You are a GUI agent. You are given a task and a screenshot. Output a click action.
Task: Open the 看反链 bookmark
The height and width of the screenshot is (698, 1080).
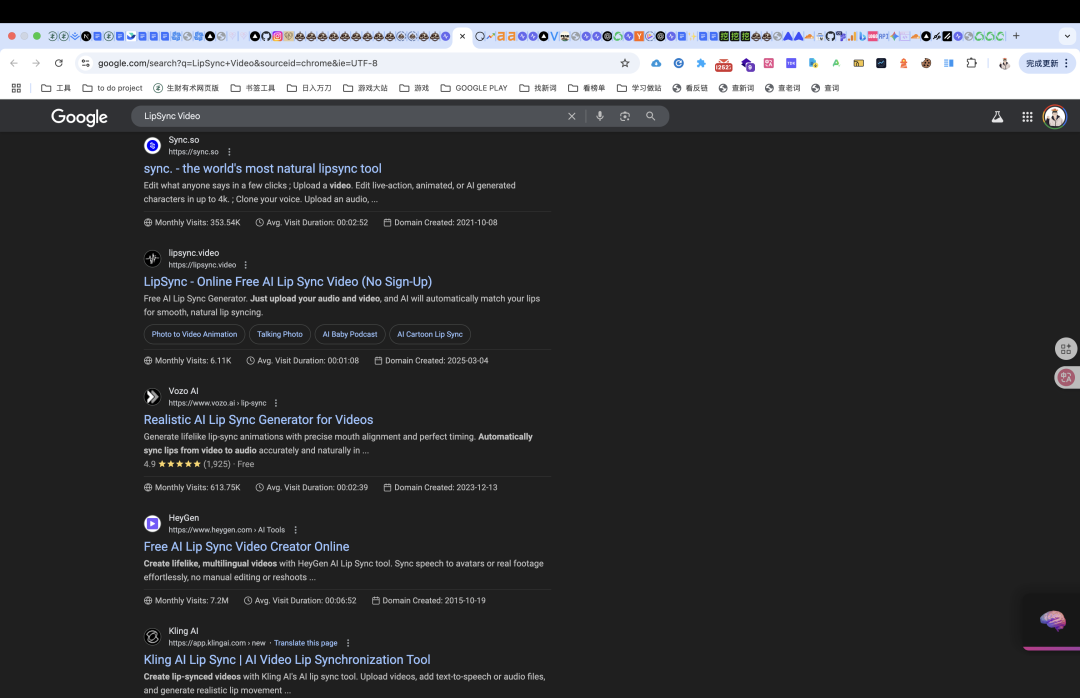pos(690,88)
